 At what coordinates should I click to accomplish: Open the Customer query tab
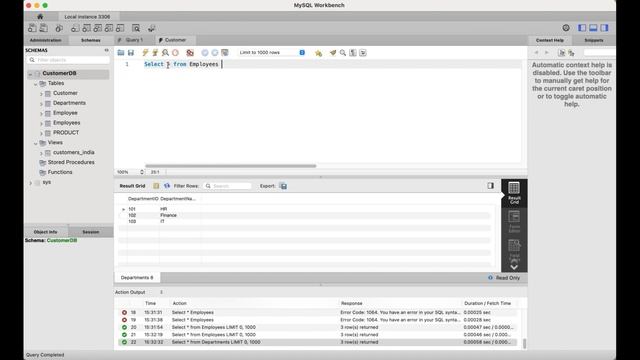pyautogui.click(x=176, y=40)
